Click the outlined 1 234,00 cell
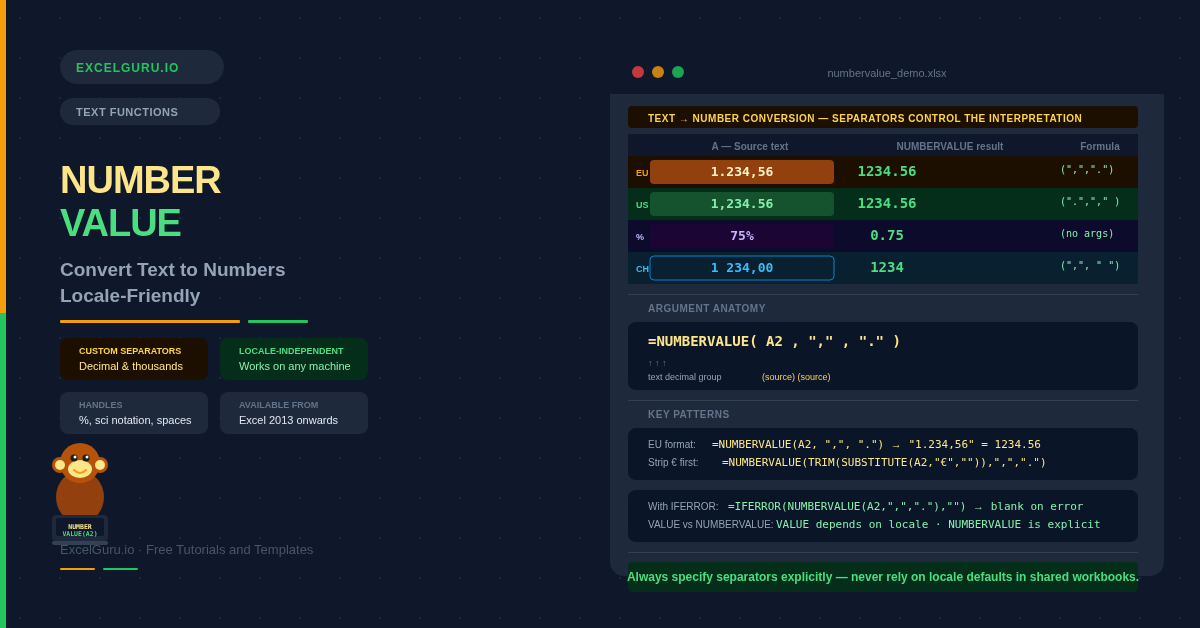Screen dimensions: 1200x628 click(741, 268)
